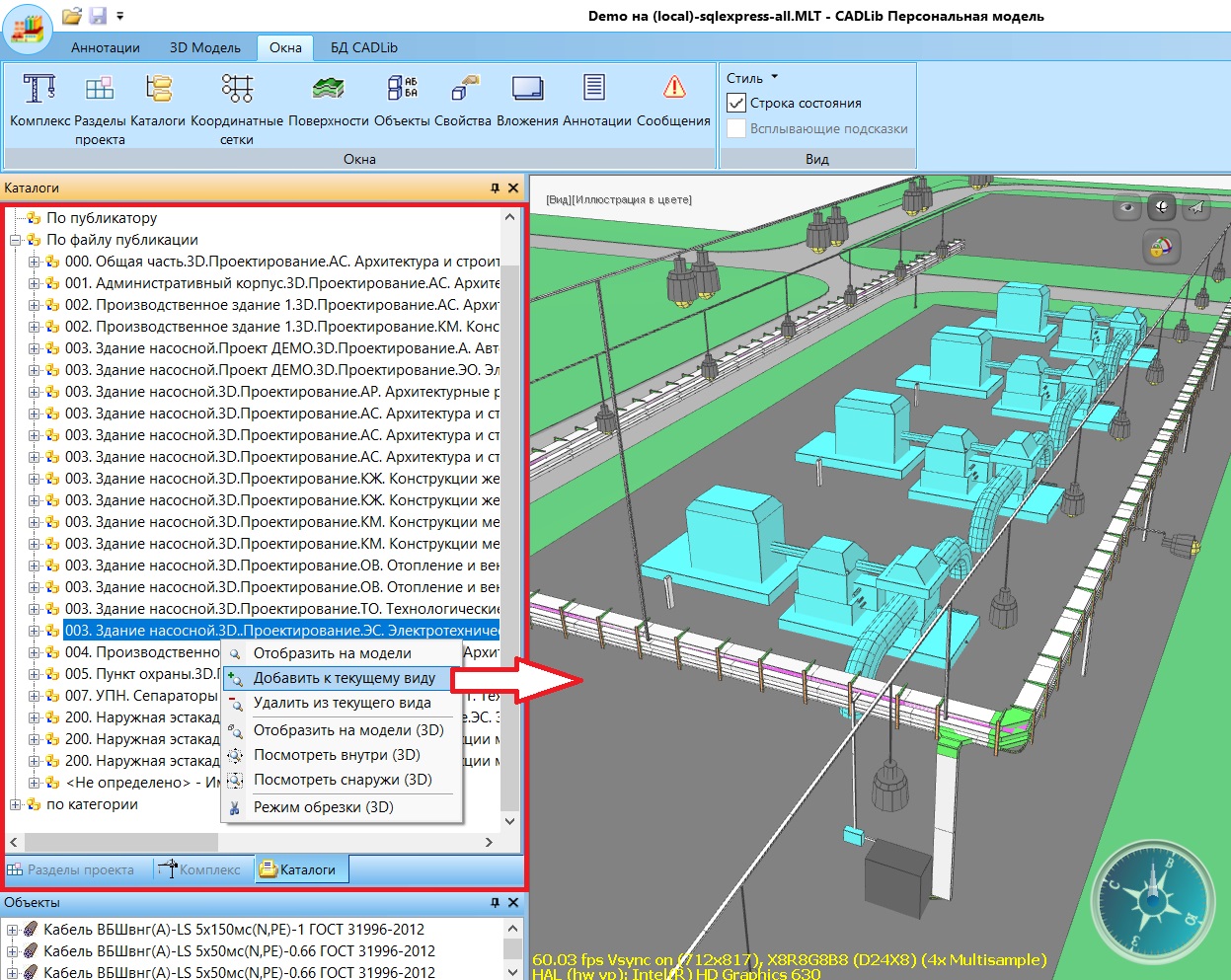The height and width of the screenshot is (980, 1231).
Task: Open Координатные сетки tool
Action: [237, 89]
